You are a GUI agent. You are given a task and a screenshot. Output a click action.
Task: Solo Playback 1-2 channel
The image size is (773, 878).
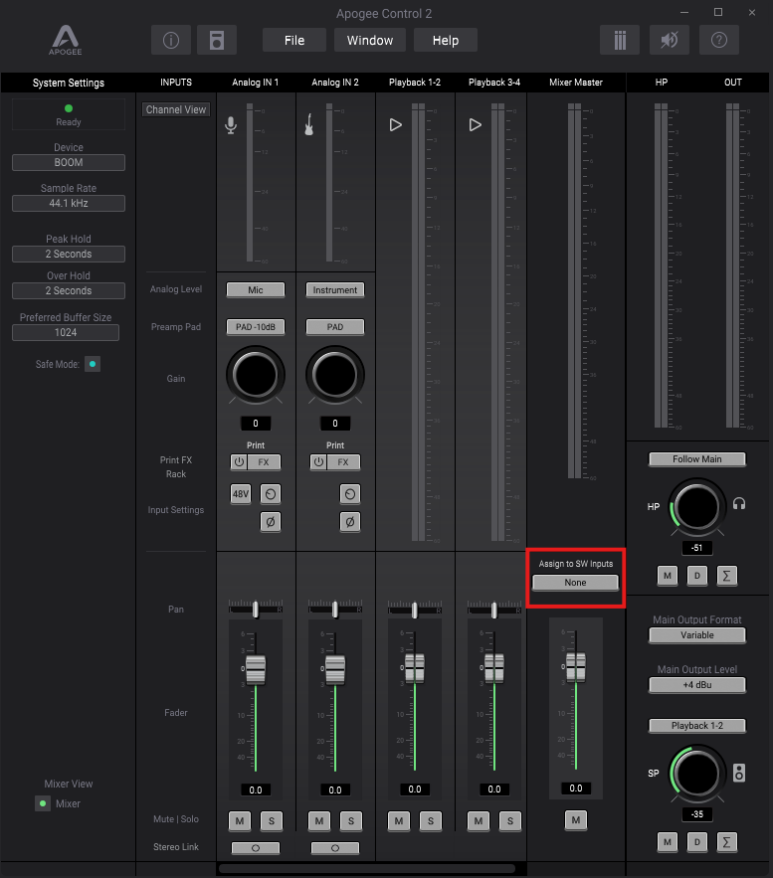(x=431, y=821)
